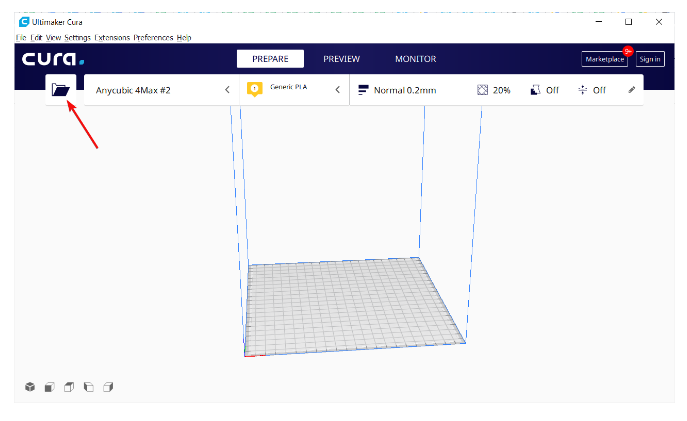Expand the Anycubic 4Max #2 printer selector
The image size is (687, 421).
(162, 90)
